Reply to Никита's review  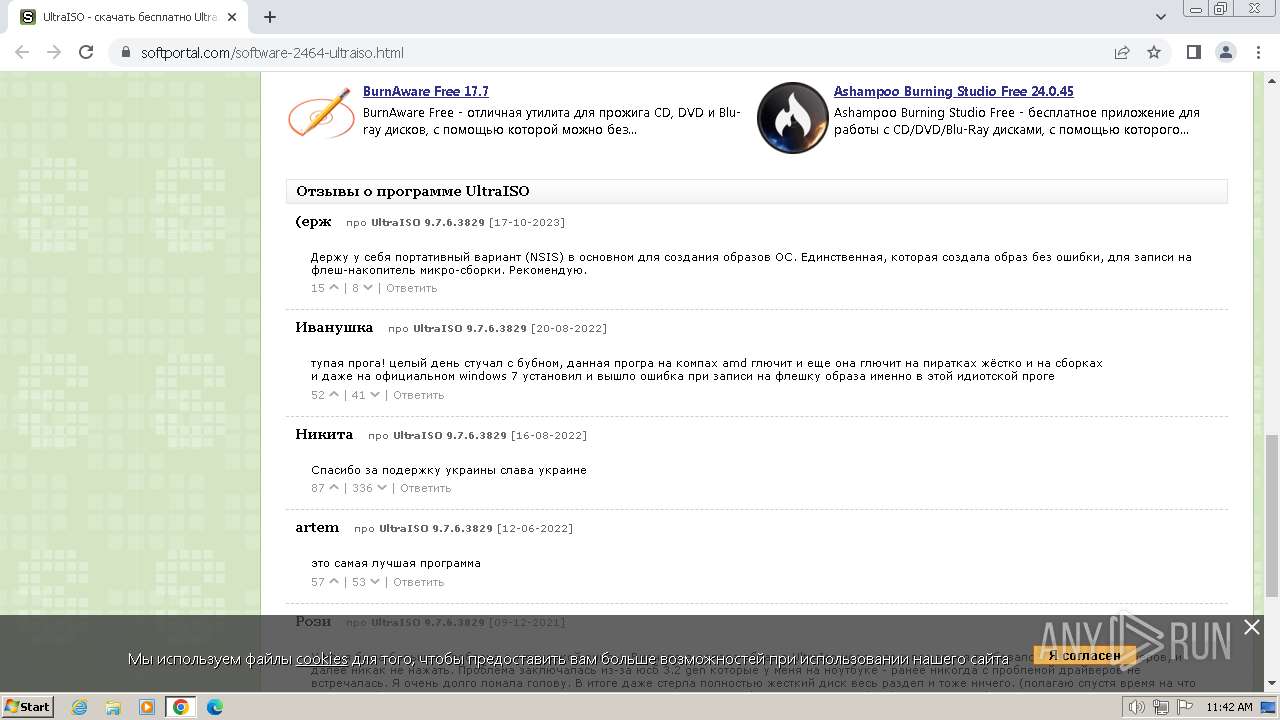click(426, 488)
